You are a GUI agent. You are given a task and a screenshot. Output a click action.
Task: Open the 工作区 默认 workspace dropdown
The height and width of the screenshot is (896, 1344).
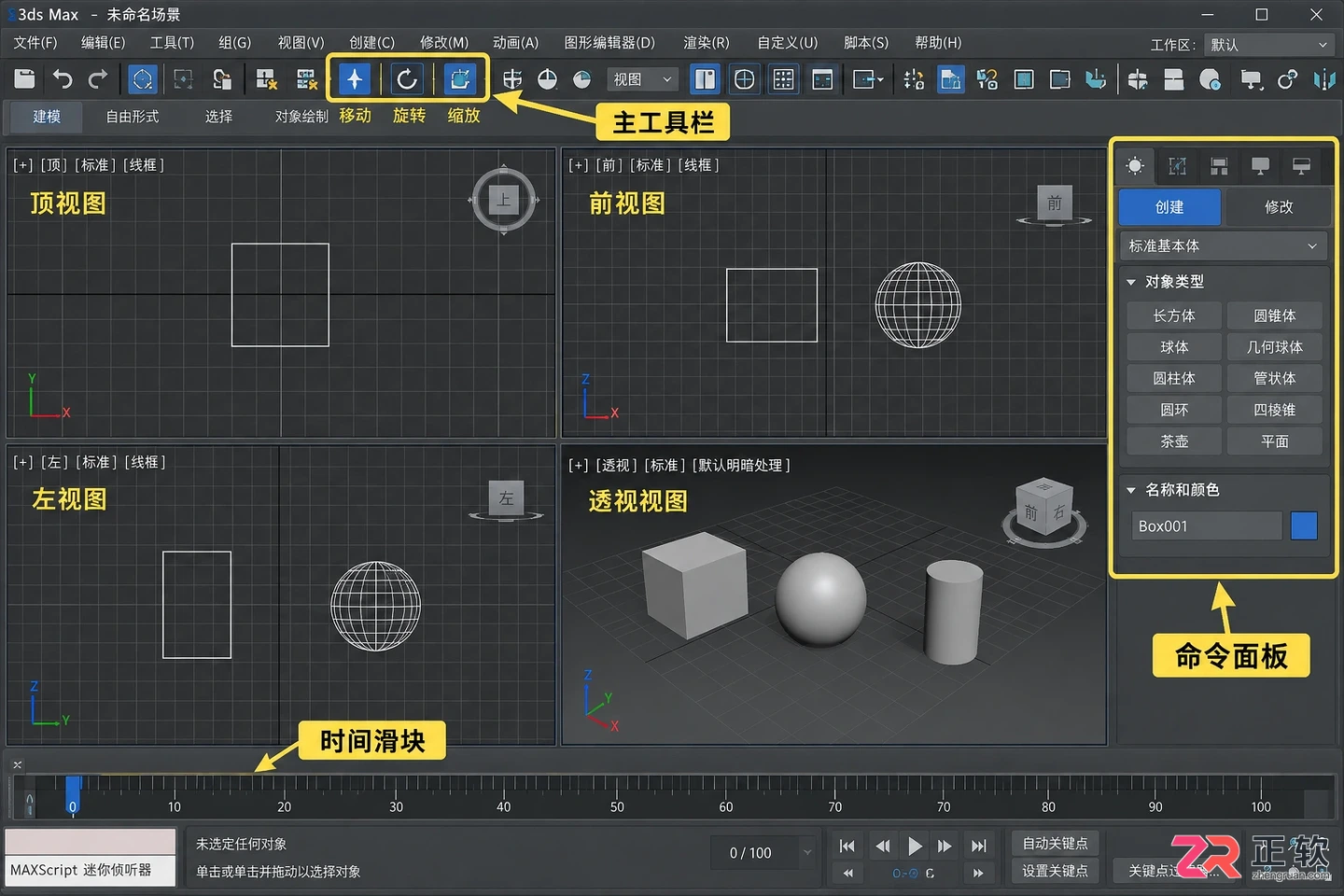point(1268,45)
